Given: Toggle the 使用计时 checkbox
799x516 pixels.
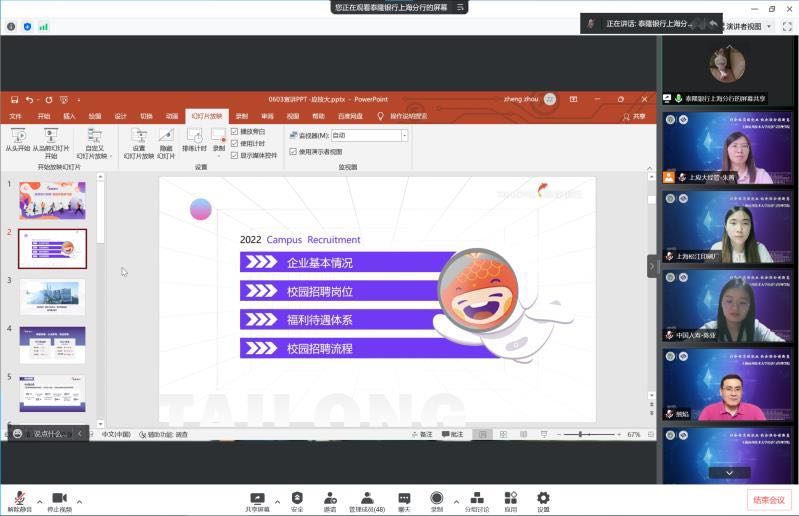Looking at the screenshot, I should click(x=235, y=143).
